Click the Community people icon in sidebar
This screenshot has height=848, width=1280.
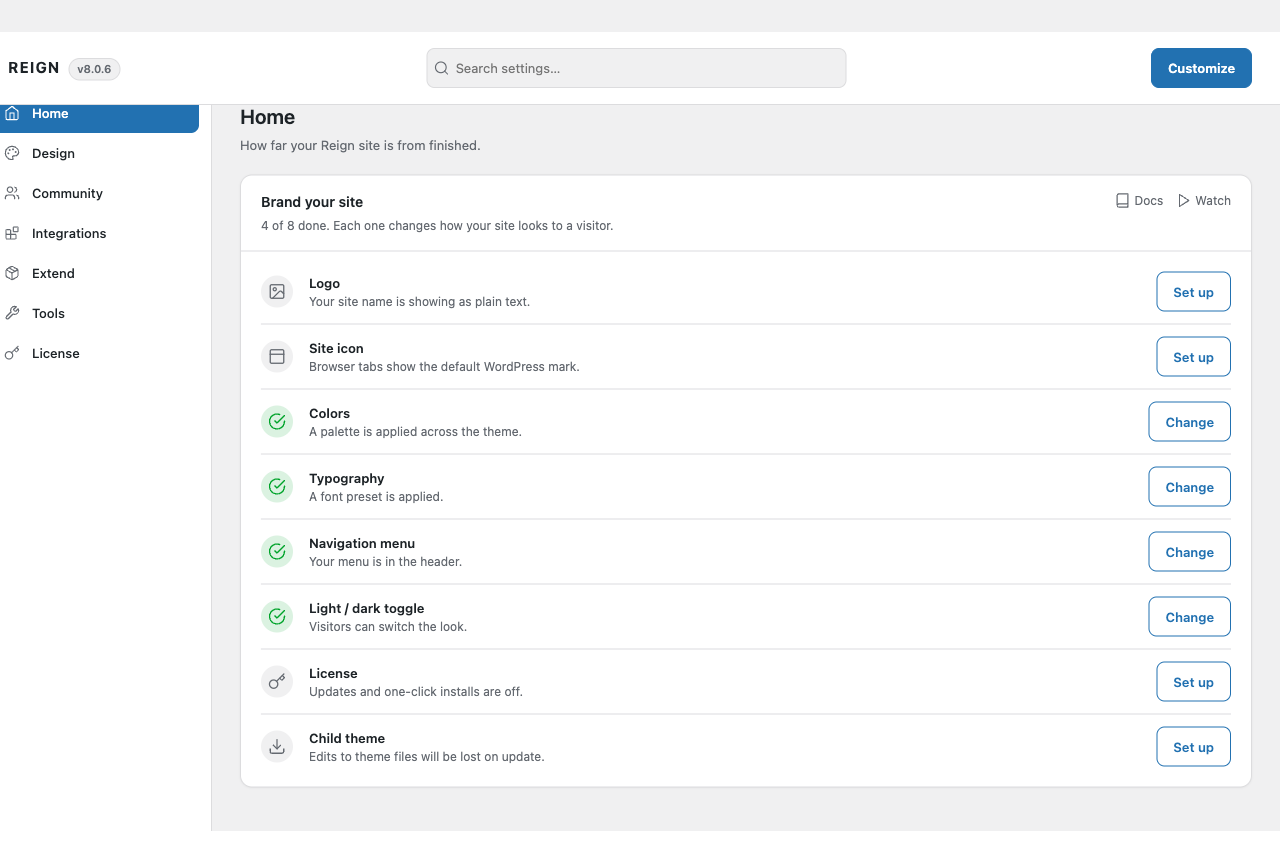click(12, 193)
